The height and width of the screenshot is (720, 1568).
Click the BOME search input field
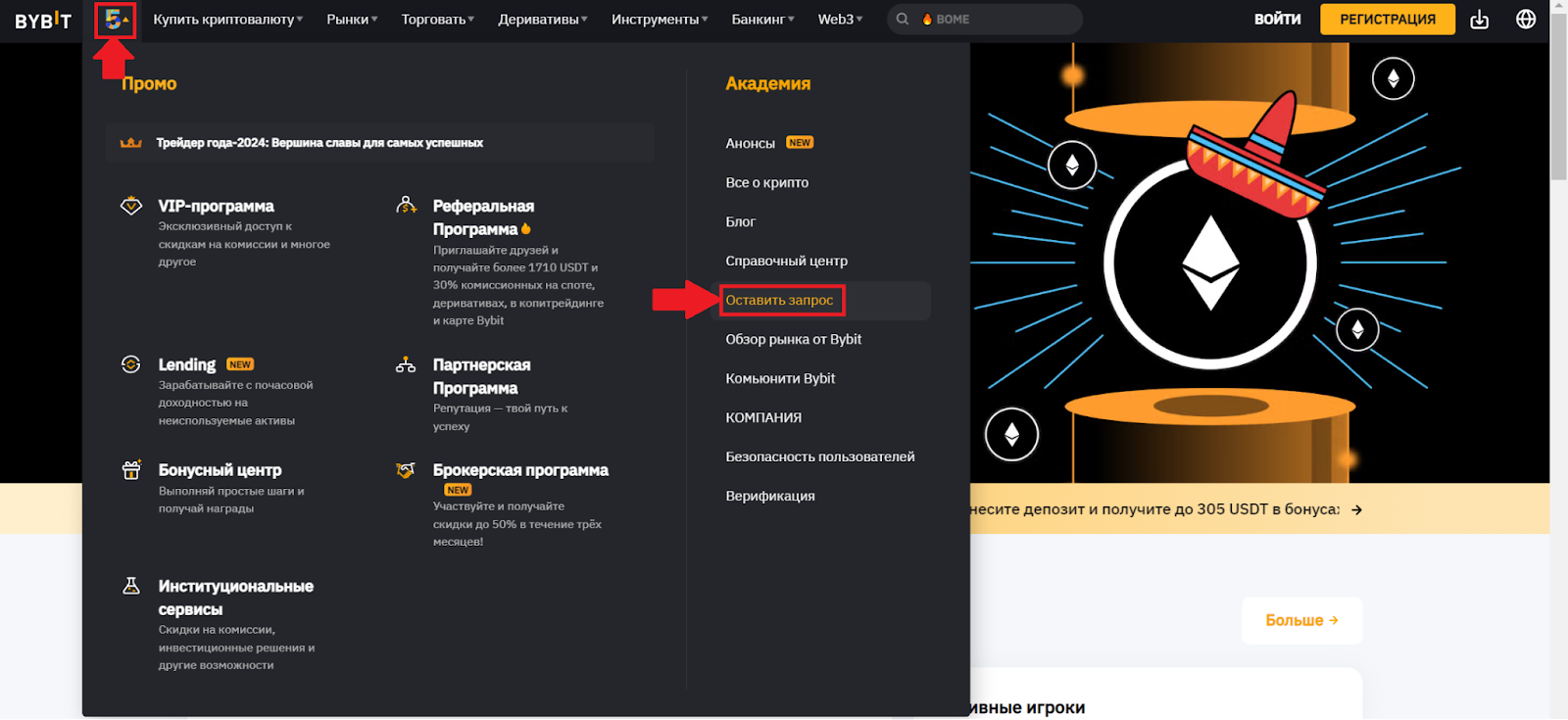point(985,20)
